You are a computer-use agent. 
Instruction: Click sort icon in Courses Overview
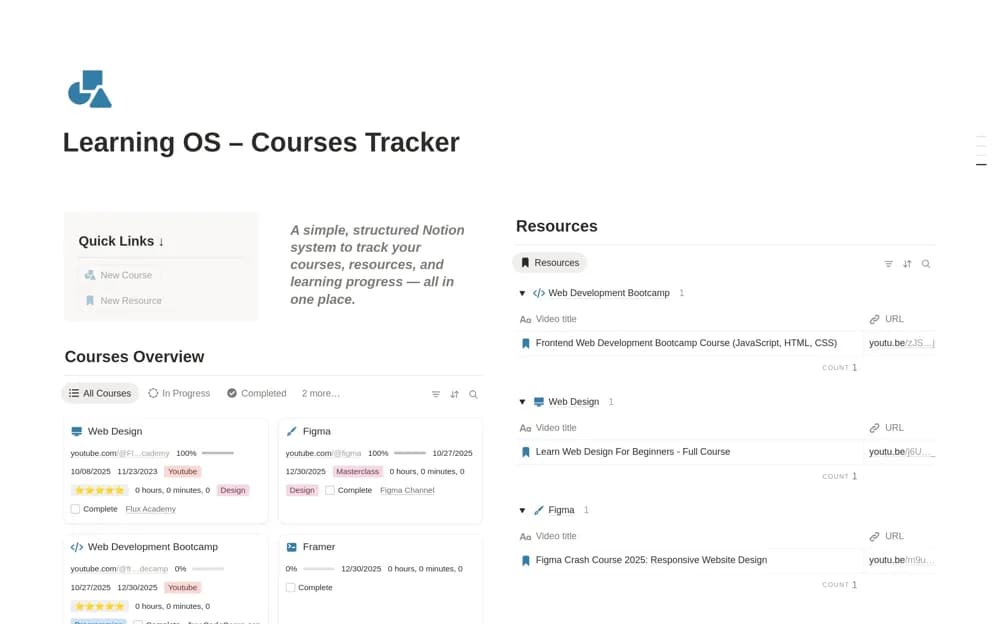click(x=455, y=394)
